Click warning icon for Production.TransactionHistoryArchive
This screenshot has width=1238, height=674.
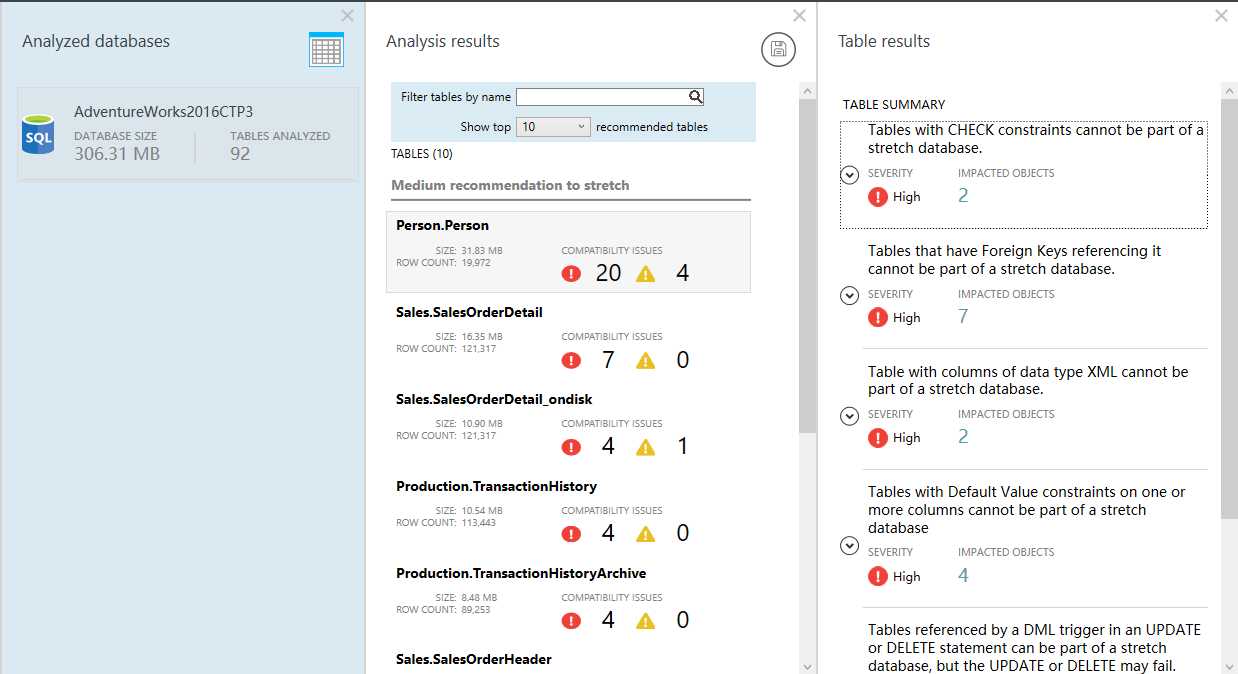pyautogui.click(x=646, y=621)
